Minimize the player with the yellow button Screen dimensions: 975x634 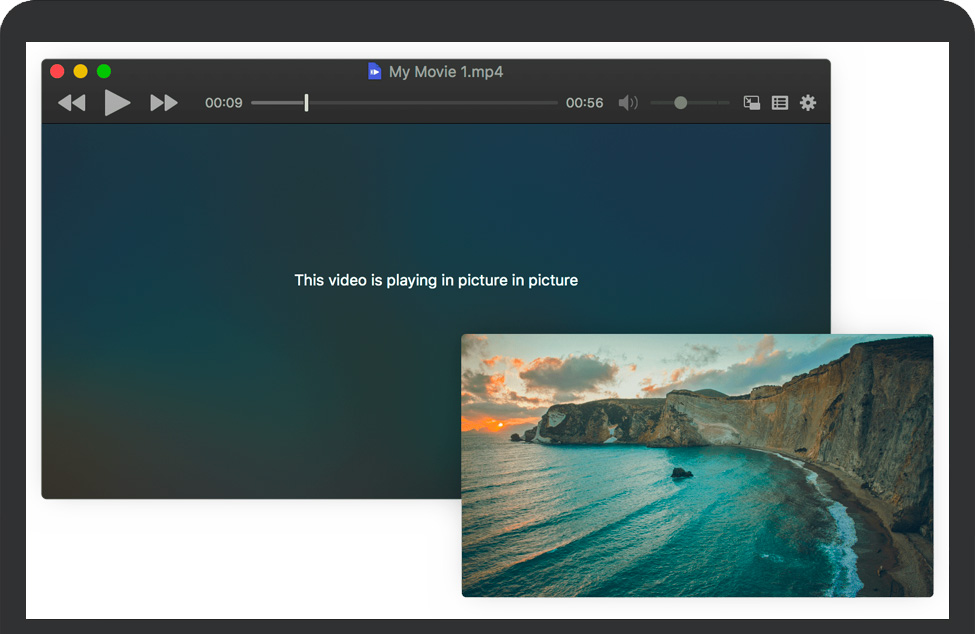point(80,71)
